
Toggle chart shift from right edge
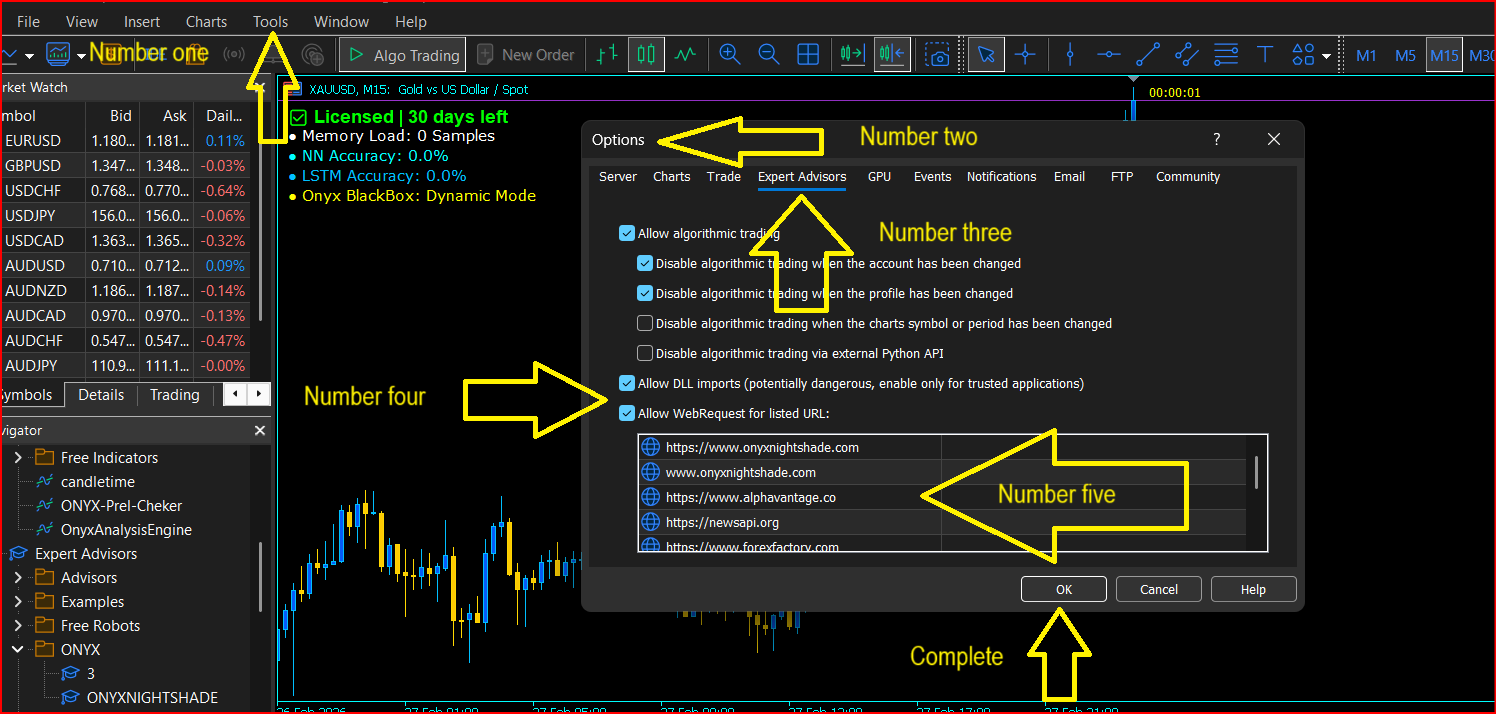click(892, 55)
